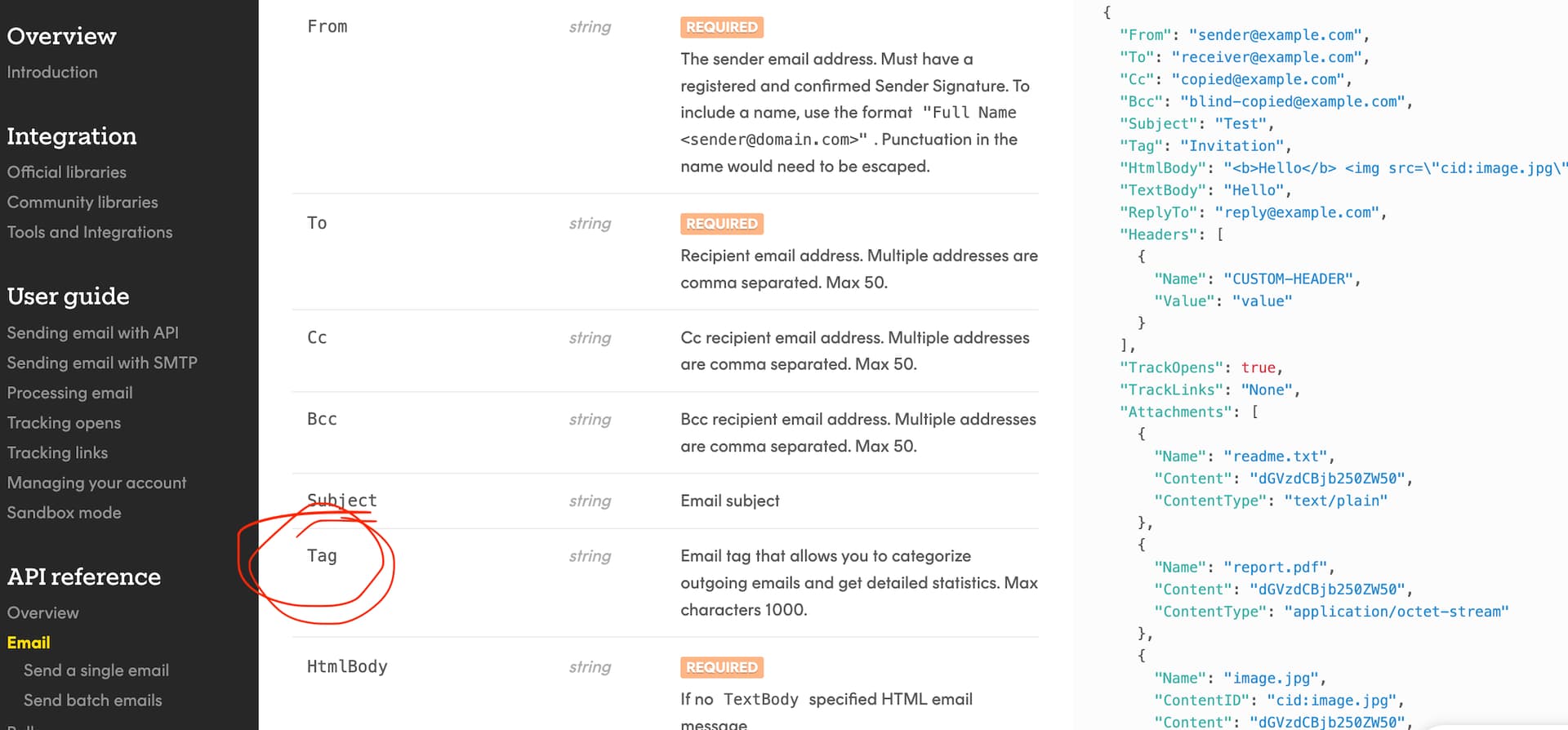Open Sending email with SMTP guide
The image size is (1568, 730).
pyautogui.click(x=102, y=363)
